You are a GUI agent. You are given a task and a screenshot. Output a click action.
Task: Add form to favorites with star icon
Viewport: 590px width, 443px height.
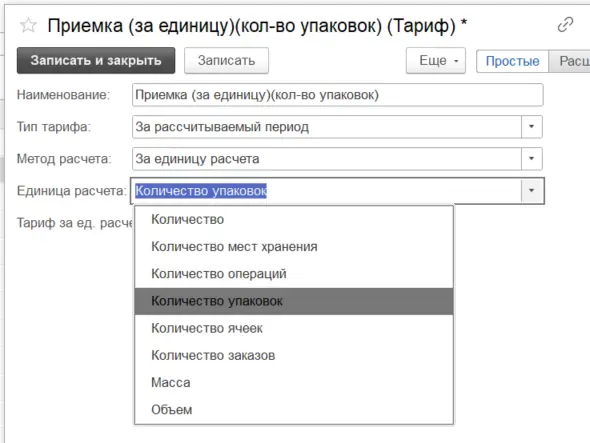(28, 26)
